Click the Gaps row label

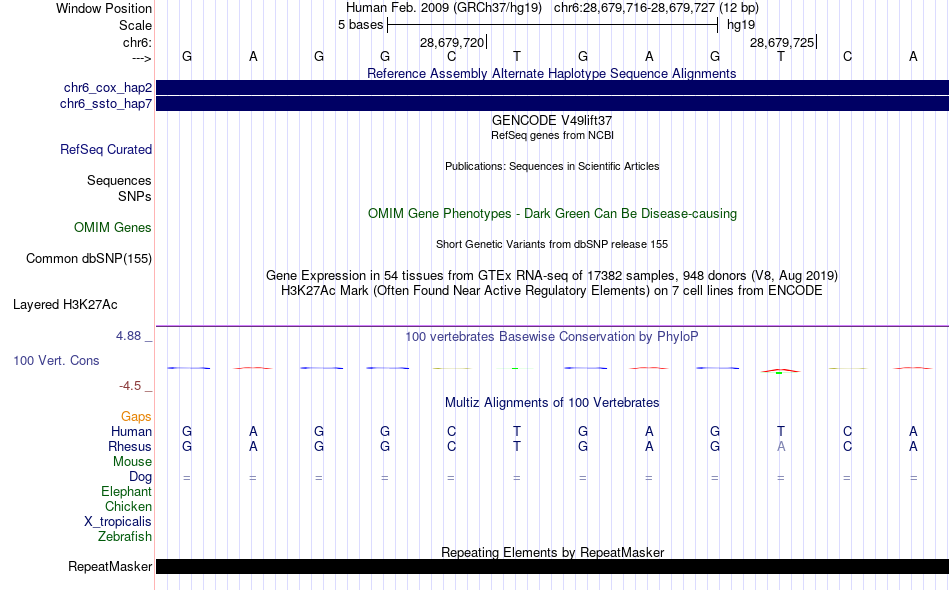[x=136, y=416]
